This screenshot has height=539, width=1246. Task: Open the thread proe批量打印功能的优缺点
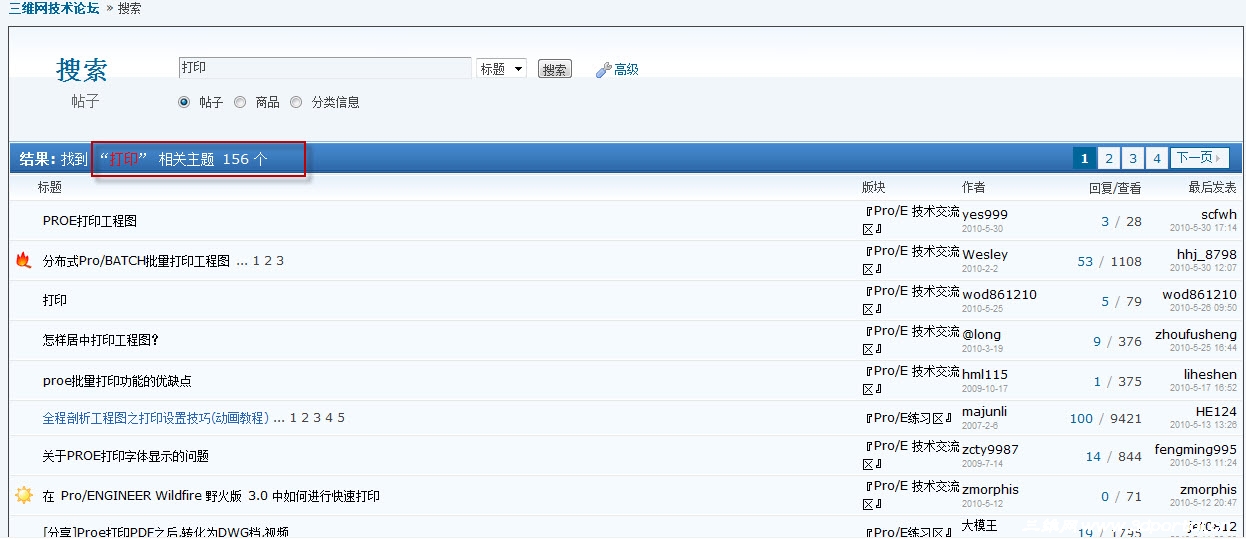[x=117, y=381]
